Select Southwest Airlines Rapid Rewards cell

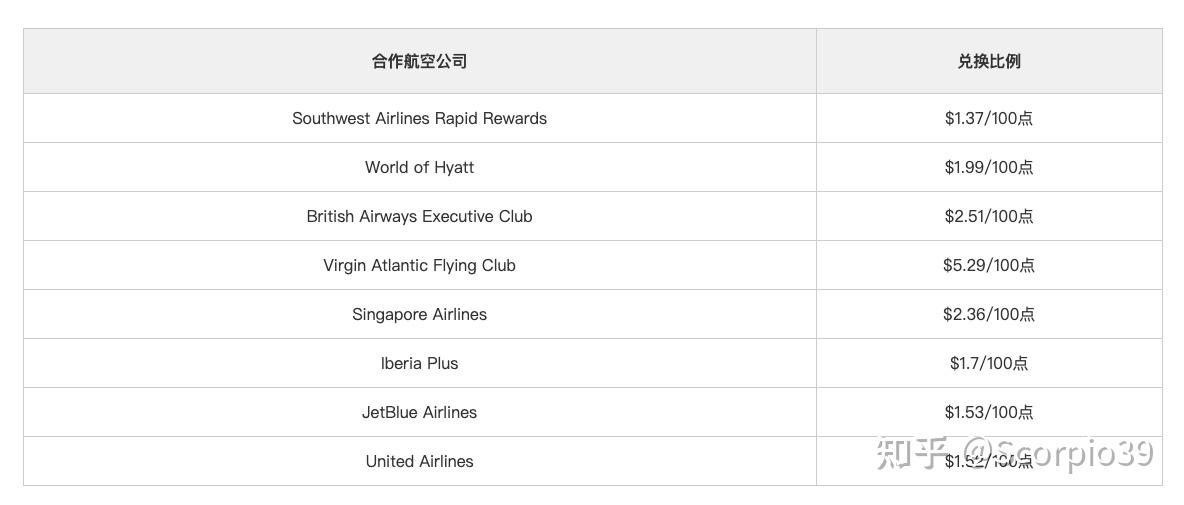419,118
